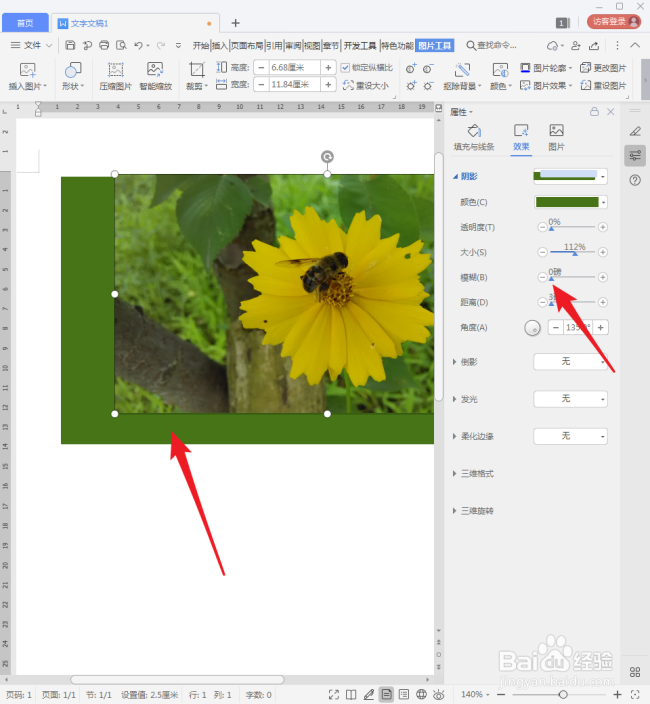Open the pen/style sidebar icon
Image resolution: width=650 pixels, height=704 pixels.
coord(635,131)
